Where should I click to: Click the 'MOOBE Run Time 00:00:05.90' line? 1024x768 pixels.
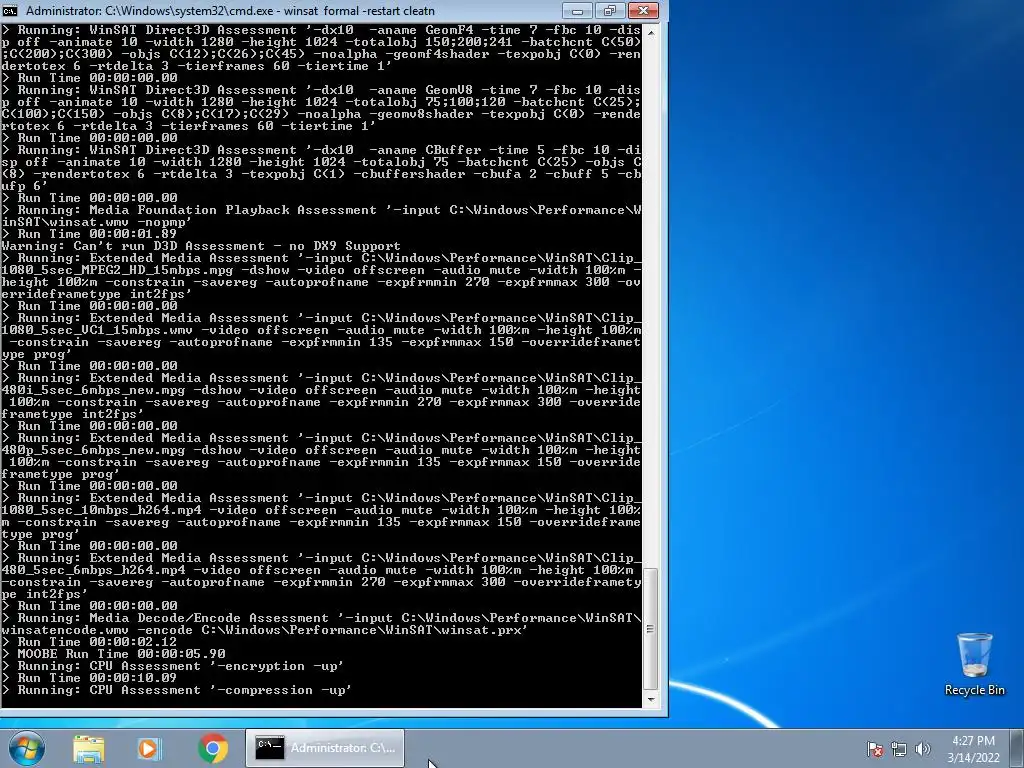click(x=114, y=654)
